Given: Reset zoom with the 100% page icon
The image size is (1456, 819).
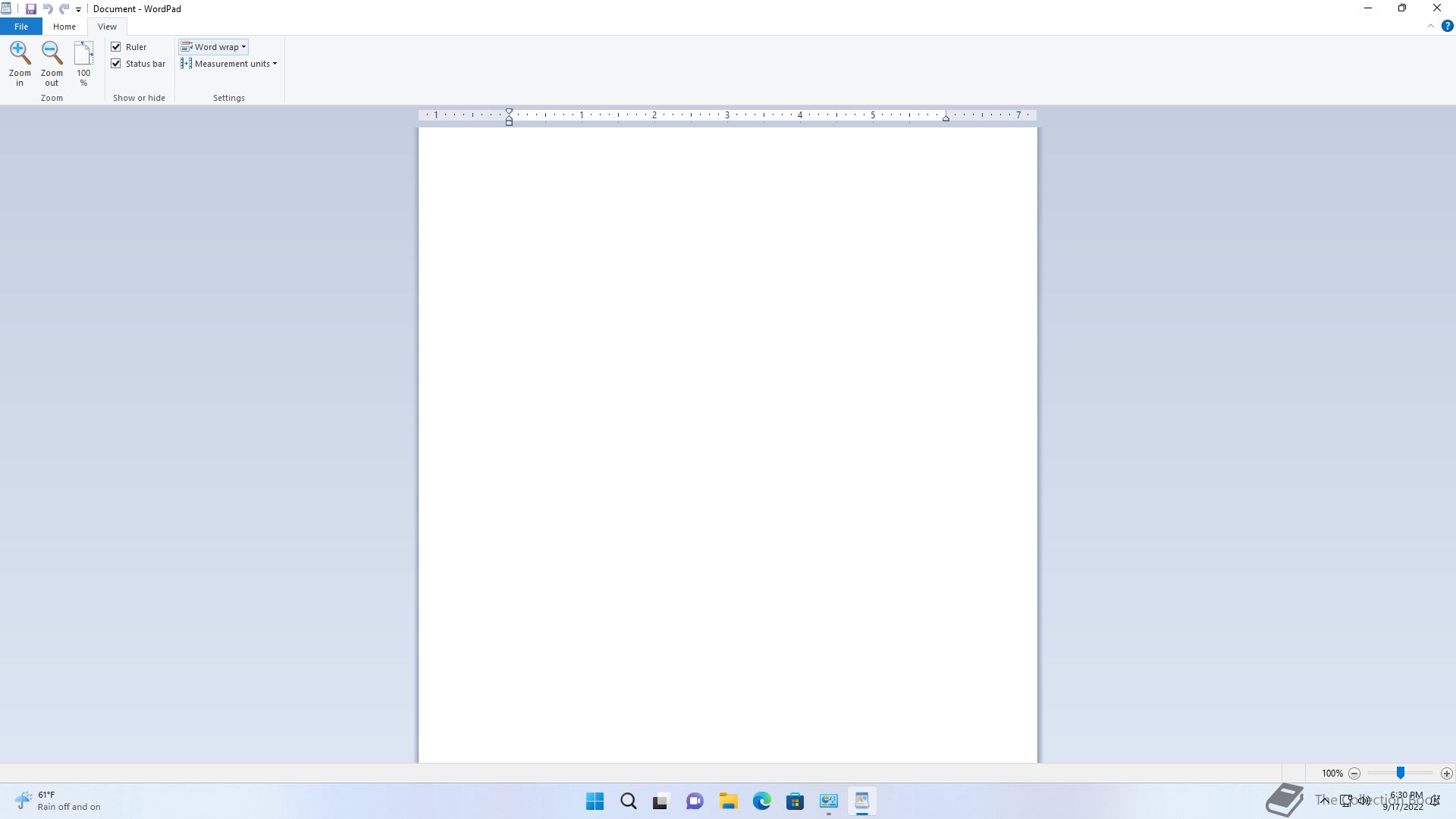Looking at the screenshot, I should [x=83, y=52].
